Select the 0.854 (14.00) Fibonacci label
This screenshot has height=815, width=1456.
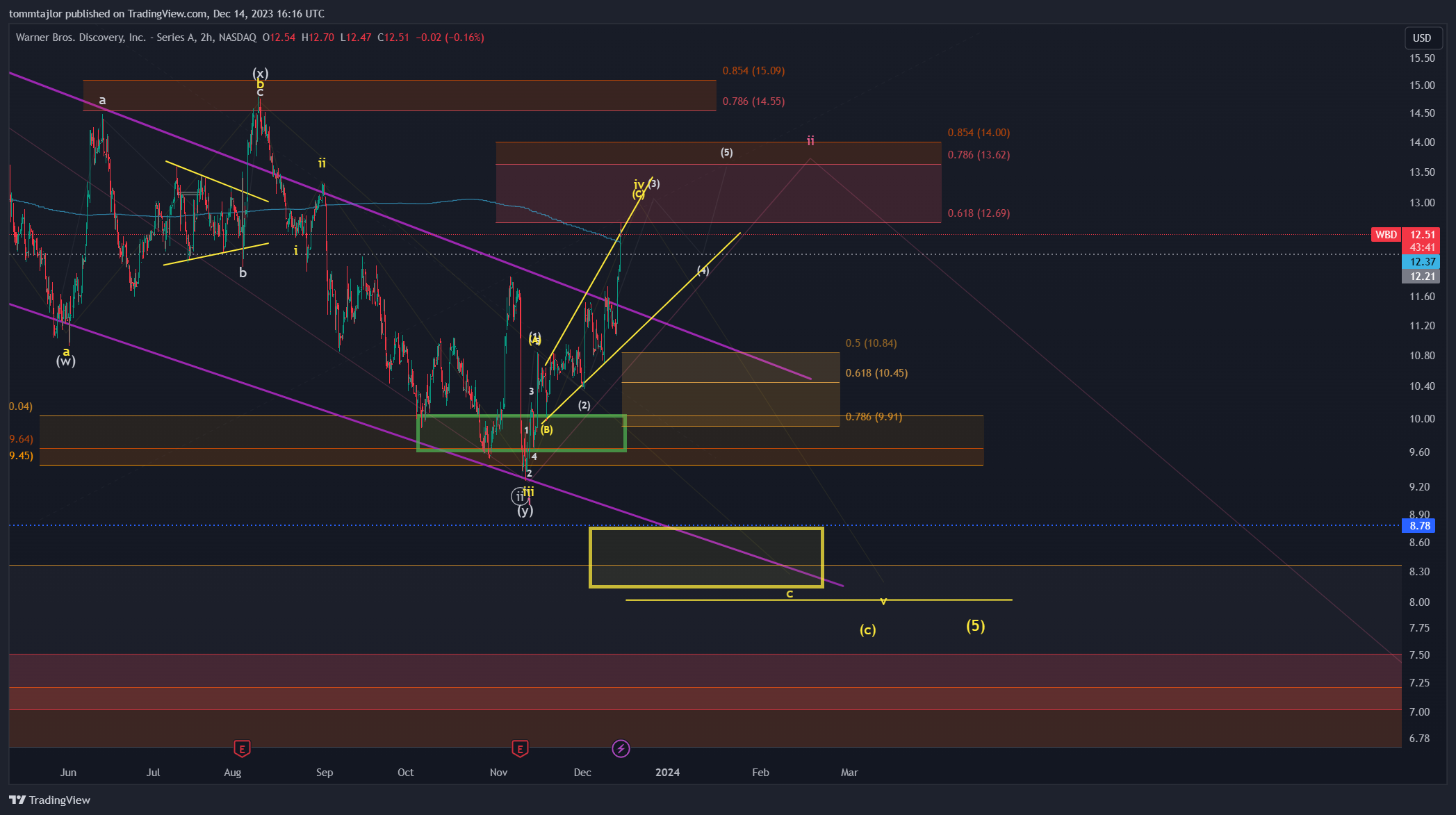pyautogui.click(x=979, y=133)
